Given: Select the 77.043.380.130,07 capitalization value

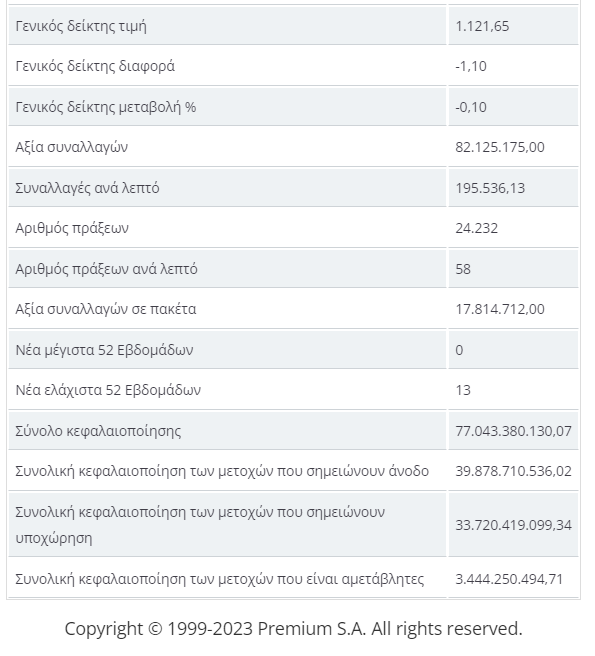Looking at the screenshot, I should (513, 431).
